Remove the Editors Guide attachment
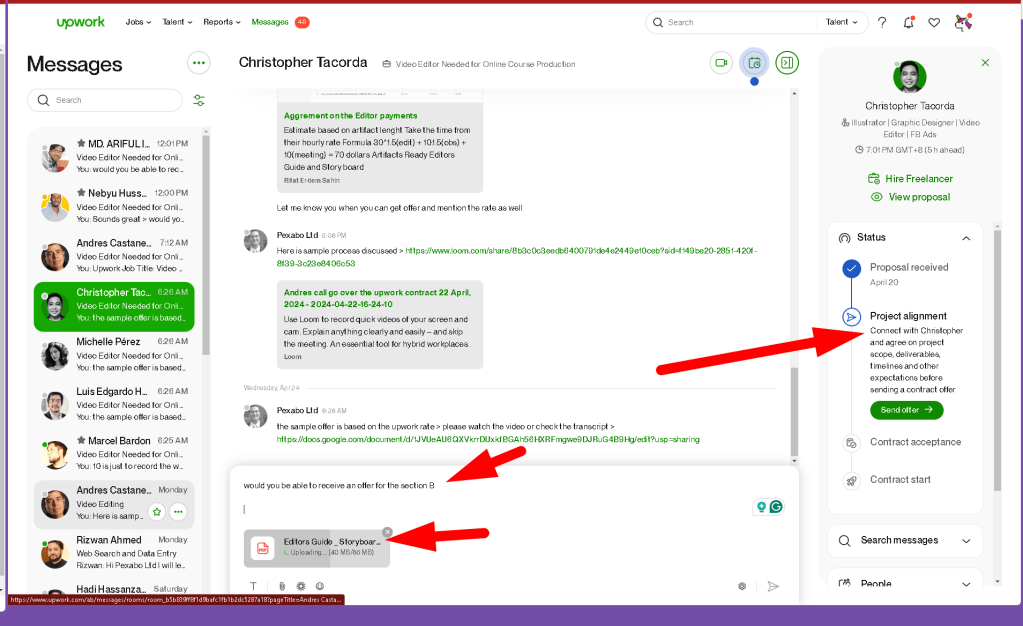Image resolution: width=1023 pixels, height=626 pixels. [388, 532]
